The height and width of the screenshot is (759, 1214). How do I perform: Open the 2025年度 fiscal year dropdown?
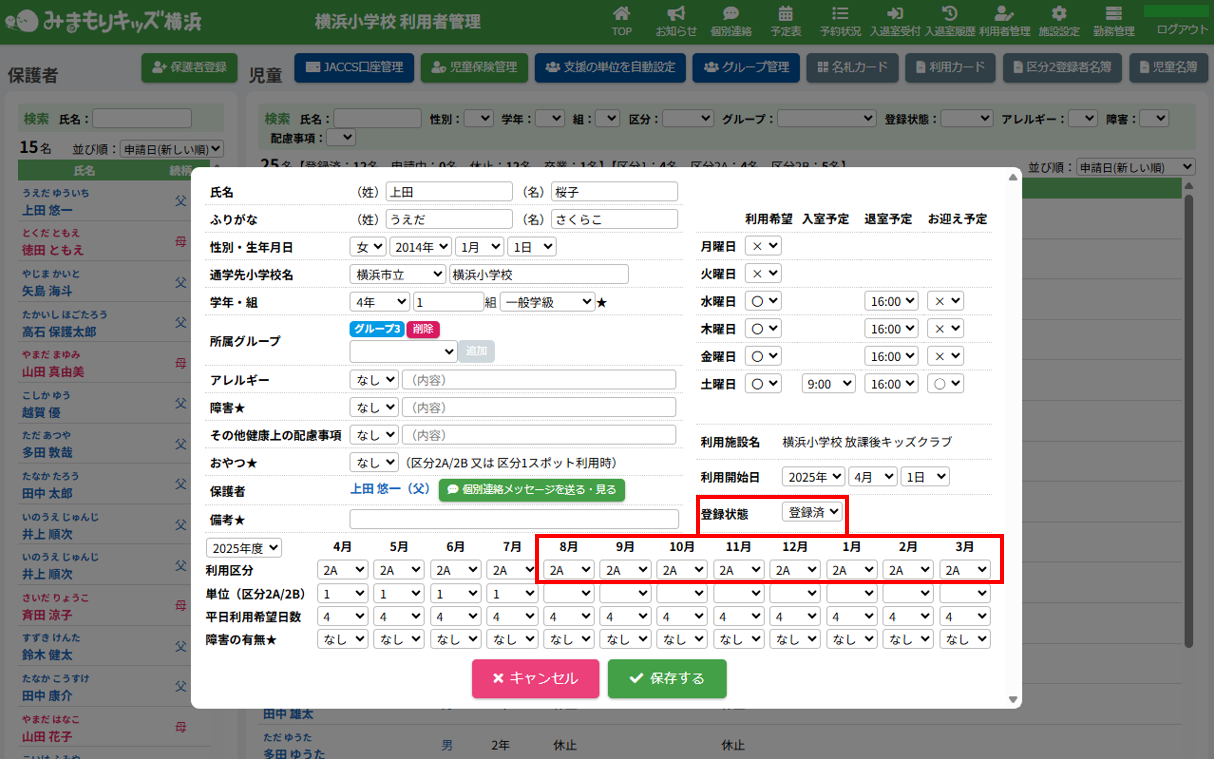244,548
